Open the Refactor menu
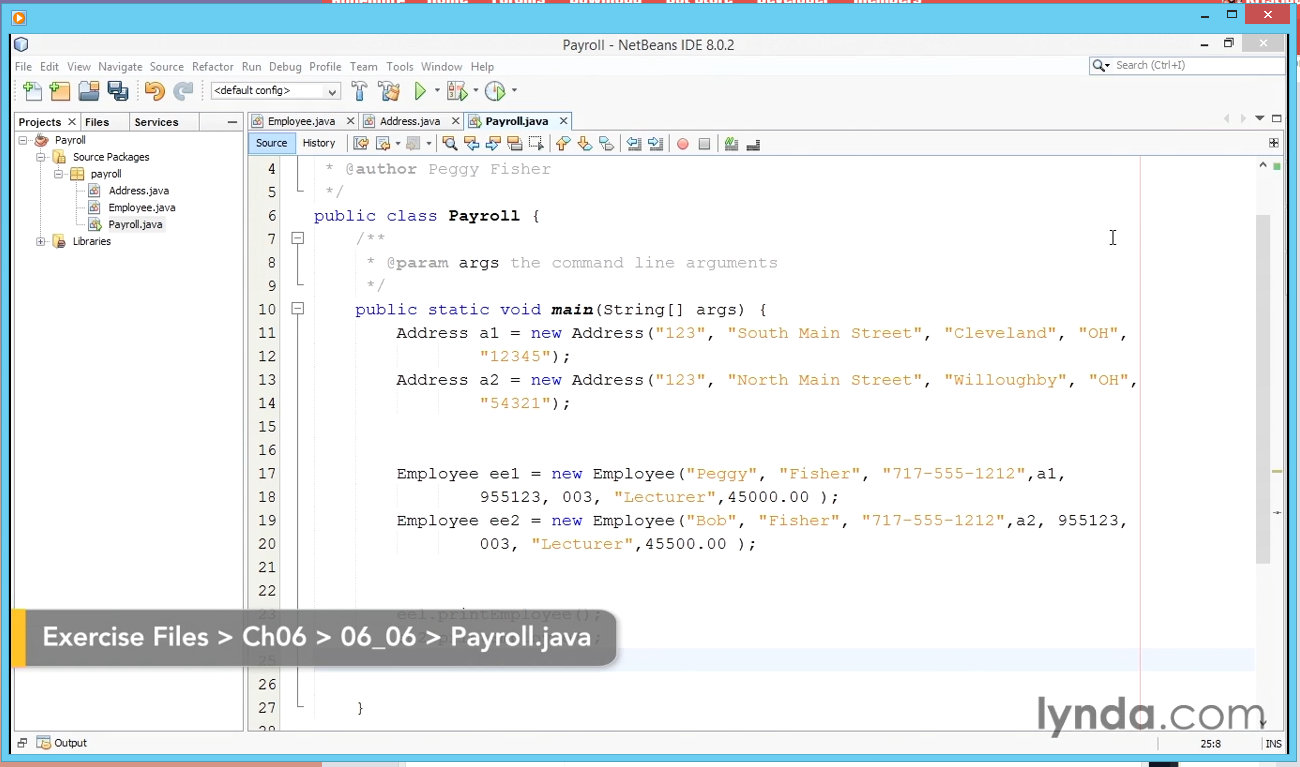This screenshot has width=1300, height=767. 212,66
